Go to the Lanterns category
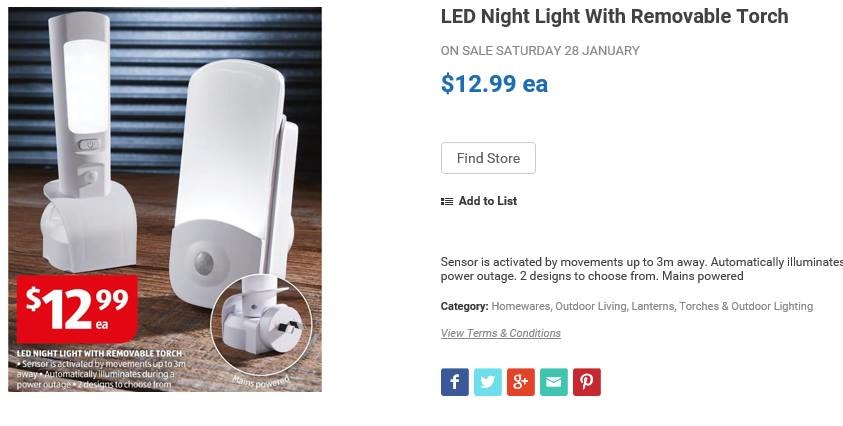Screen dimensions: 843x426 (652, 307)
